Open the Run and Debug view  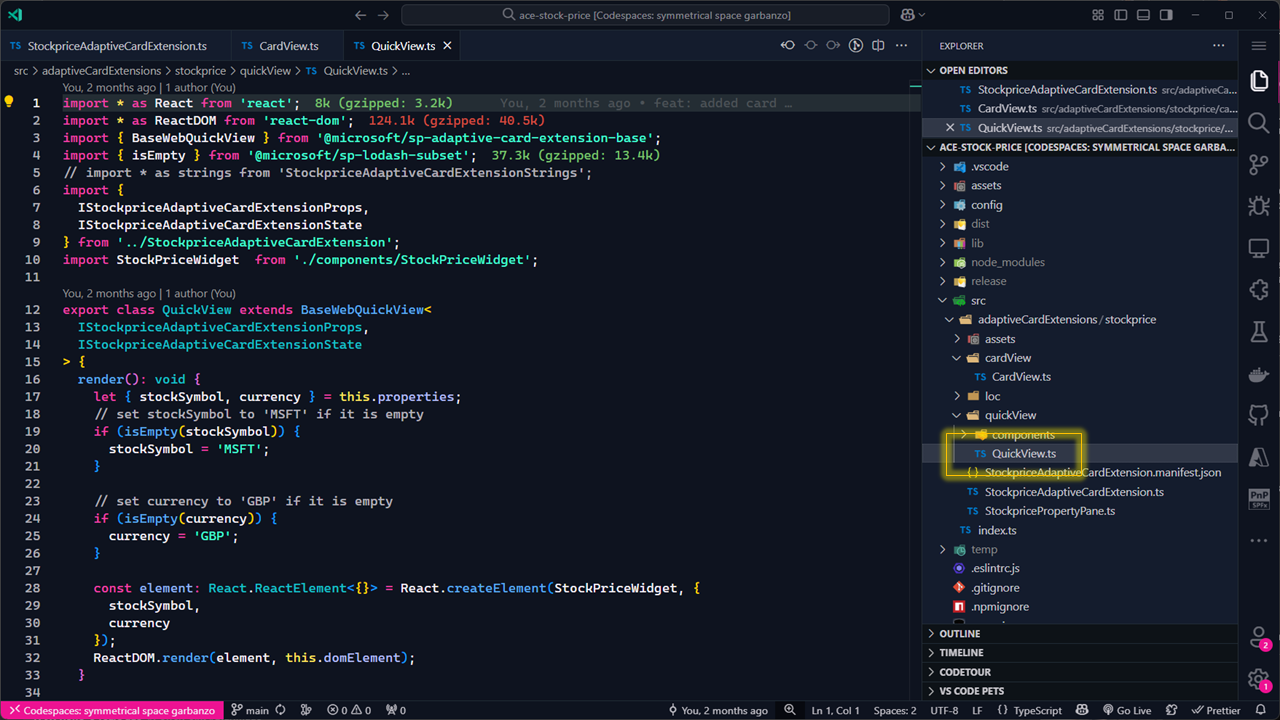coord(1258,206)
